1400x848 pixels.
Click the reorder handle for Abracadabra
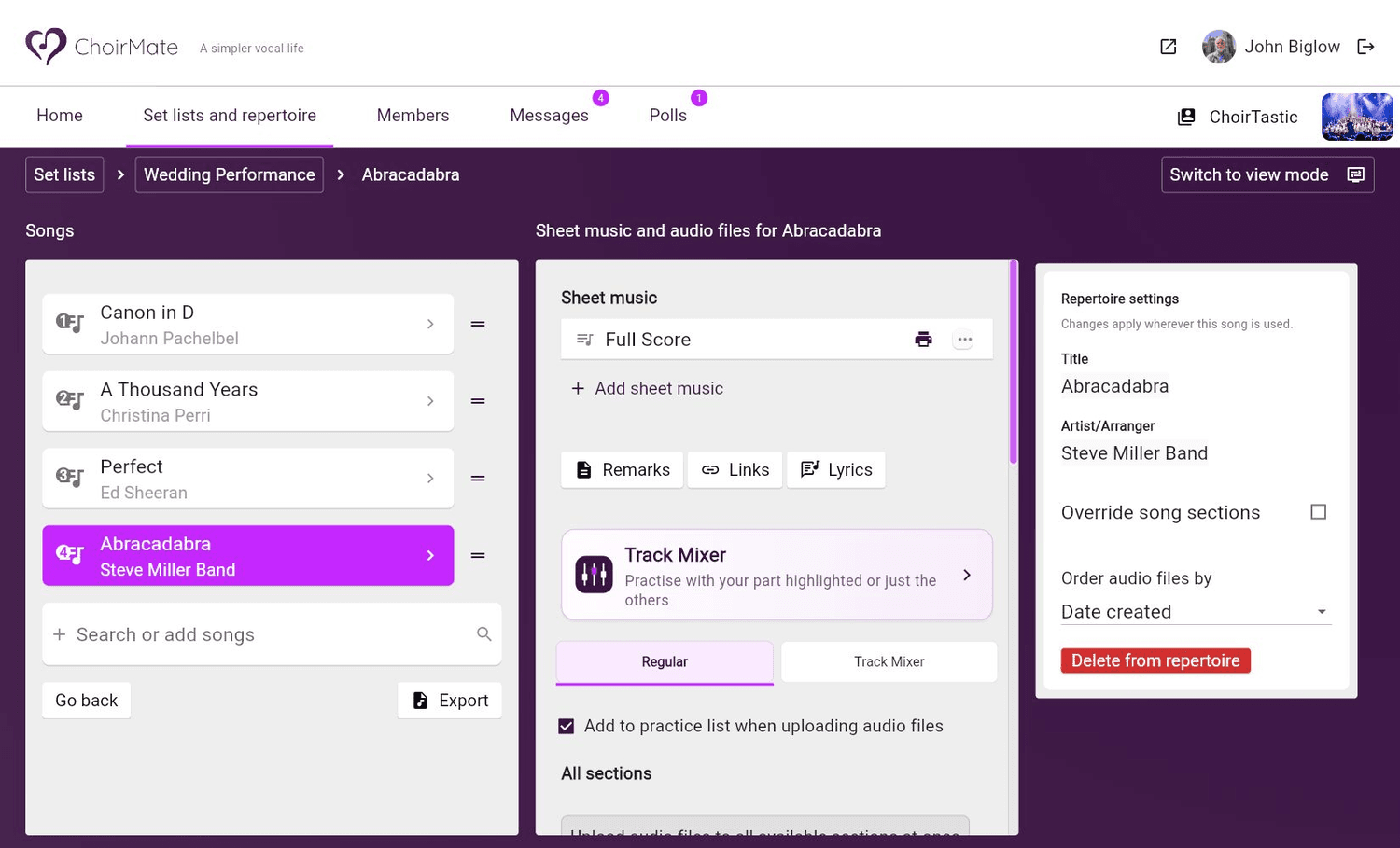tap(478, 556)
